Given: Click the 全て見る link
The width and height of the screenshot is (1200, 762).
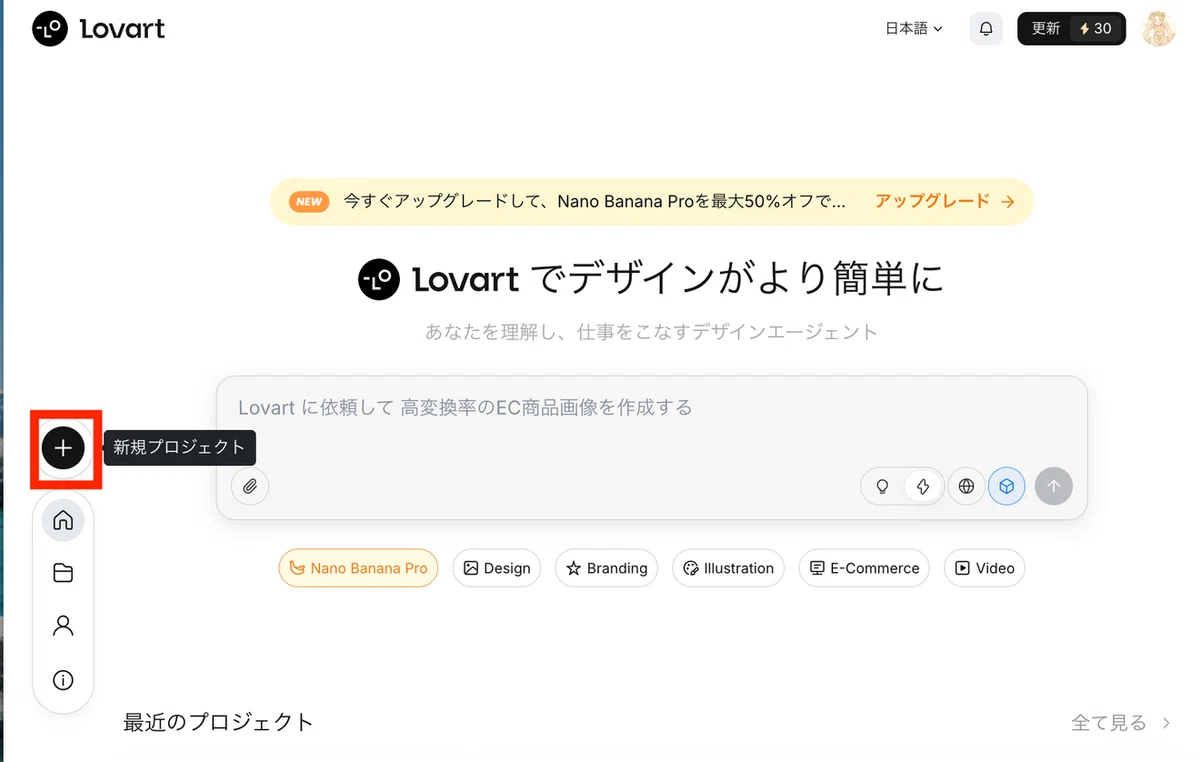Looking at the screenshot, I should coord(1109,723).
